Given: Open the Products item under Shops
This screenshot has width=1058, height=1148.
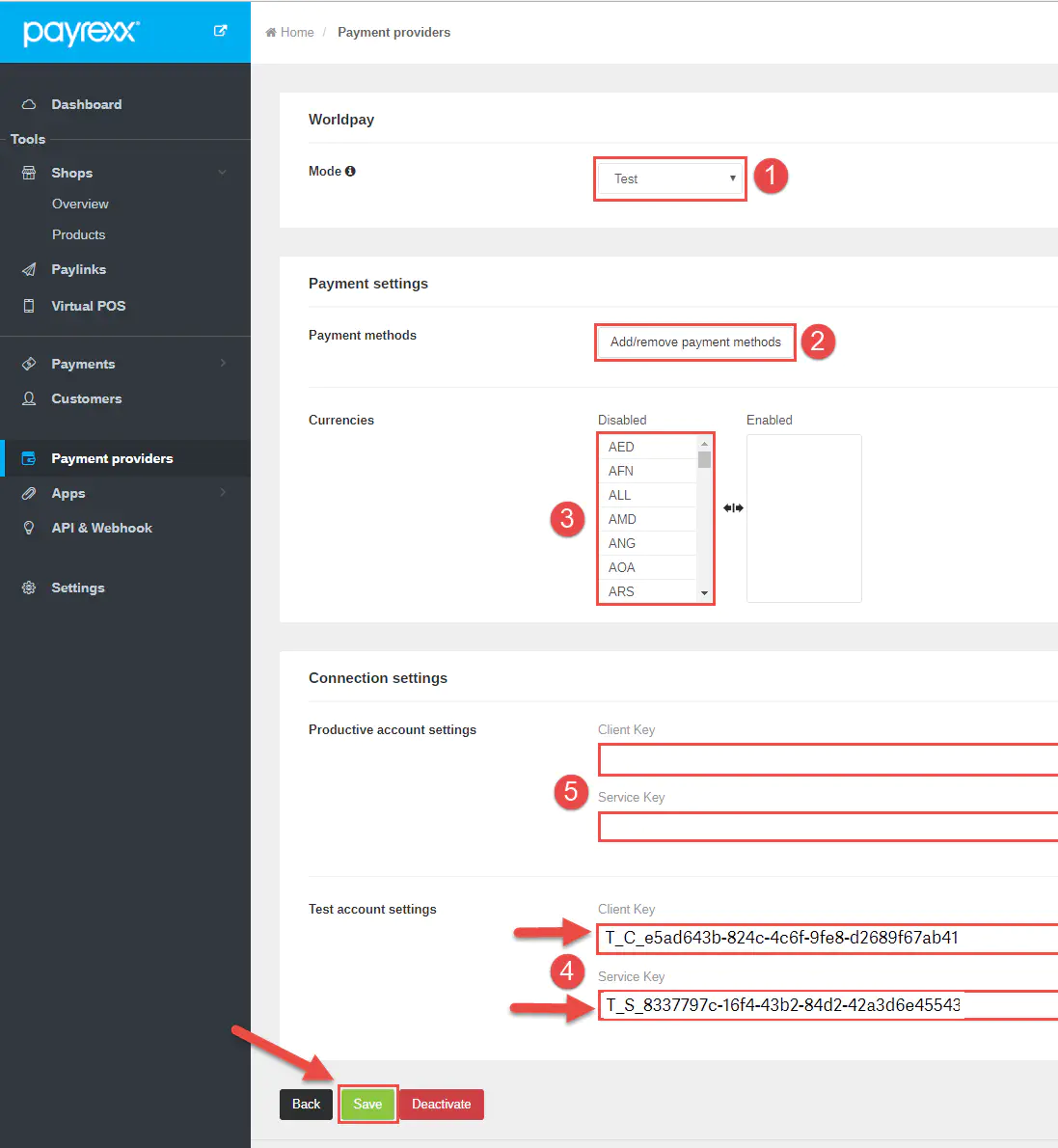Looking at the screenshot, I should pos(78,234).
